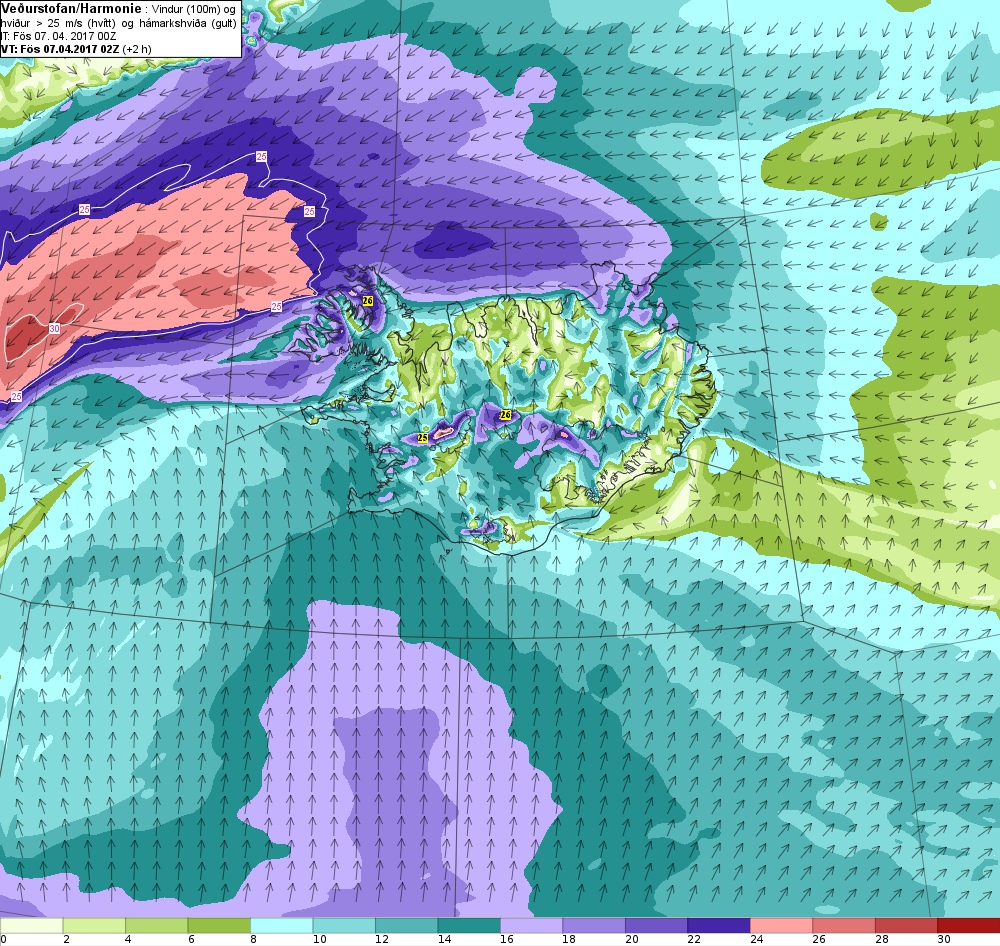Screen dimensions: 1000x946
Task: Click the legend scale number 6
Action: point(191,939)
